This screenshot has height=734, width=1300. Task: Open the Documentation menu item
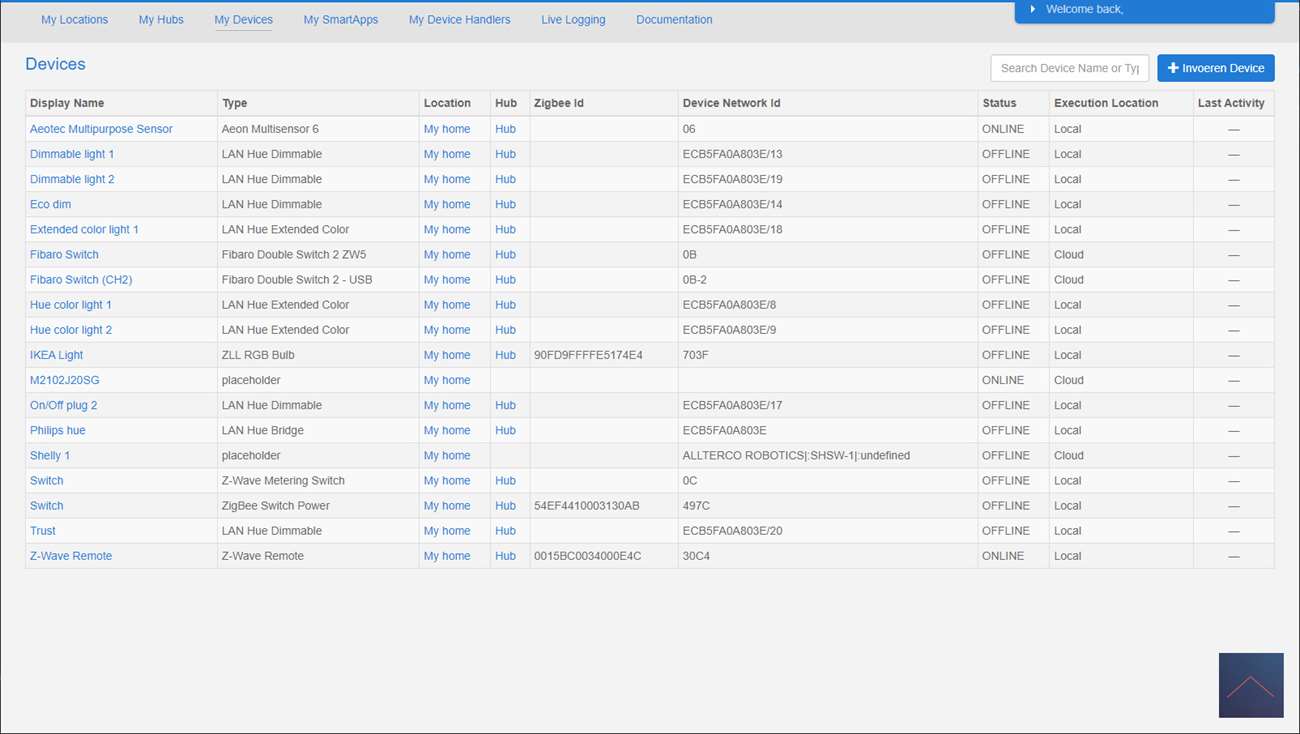click(674, 19)
